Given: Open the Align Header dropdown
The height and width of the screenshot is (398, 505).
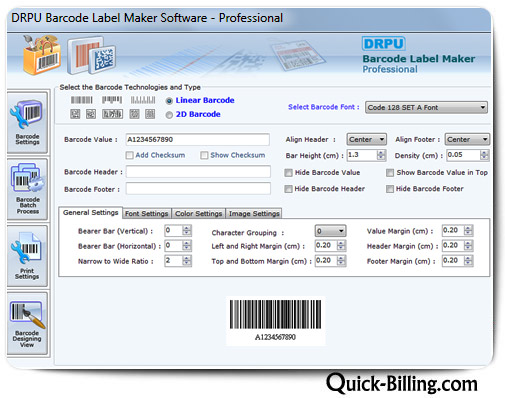Looking at the screenshot, I should 367,139.
